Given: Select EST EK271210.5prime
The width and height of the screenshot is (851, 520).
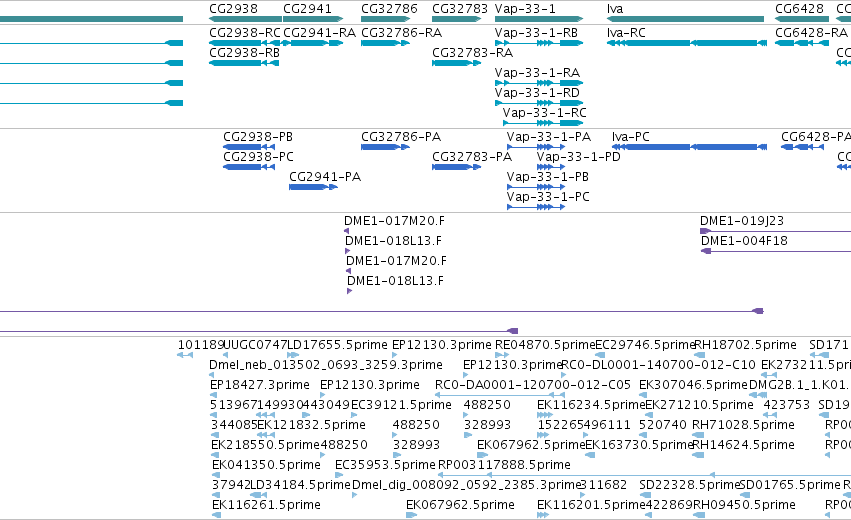Looking at the screenshot, I should tap(700, 405).
